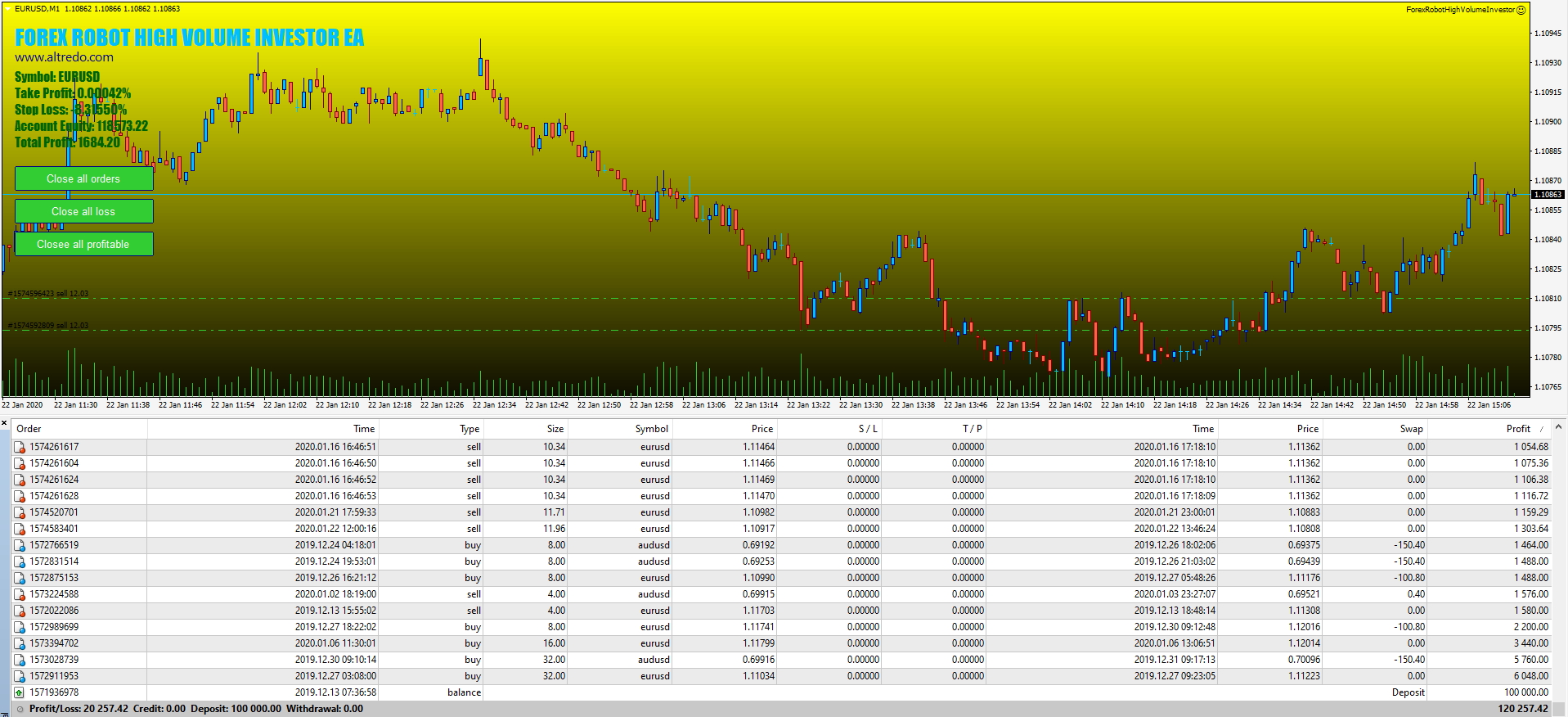The image size is (1568, 717).
Task: Sort history by the Swap column header
Action: (1412, 429)
